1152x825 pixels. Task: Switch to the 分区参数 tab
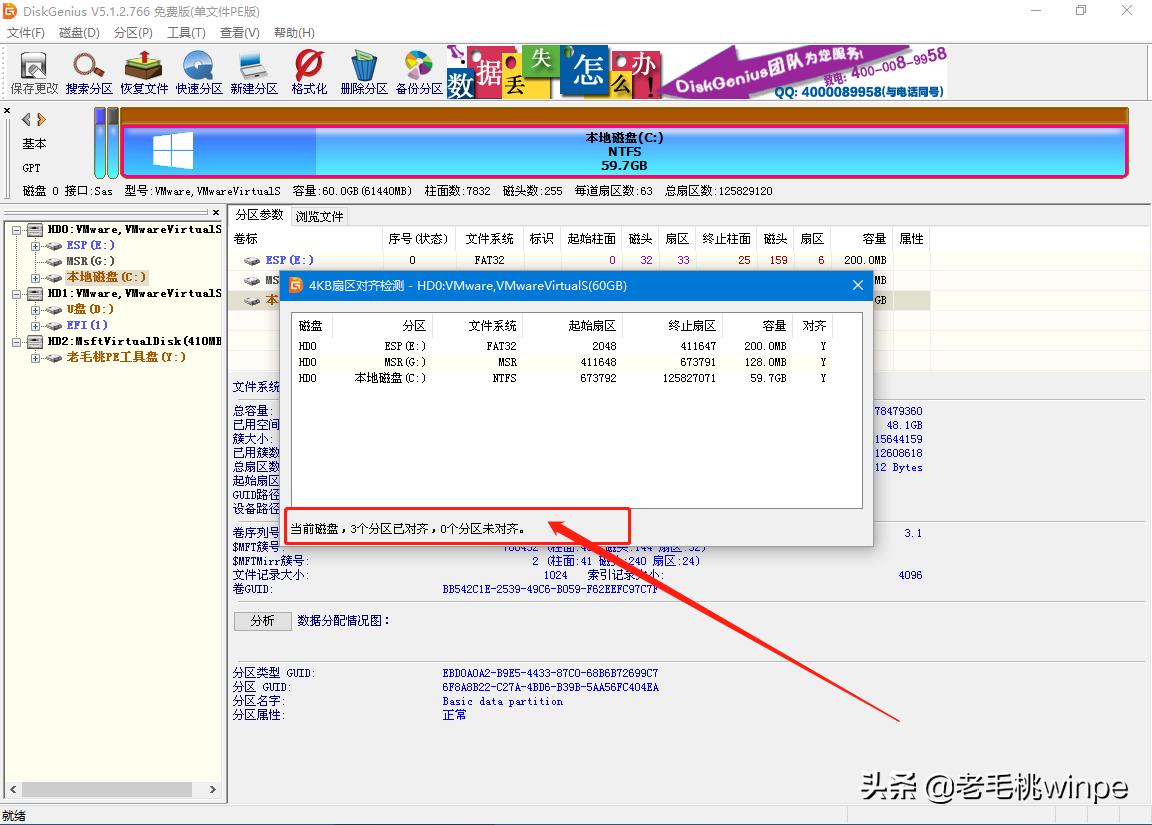pos(259,215)
